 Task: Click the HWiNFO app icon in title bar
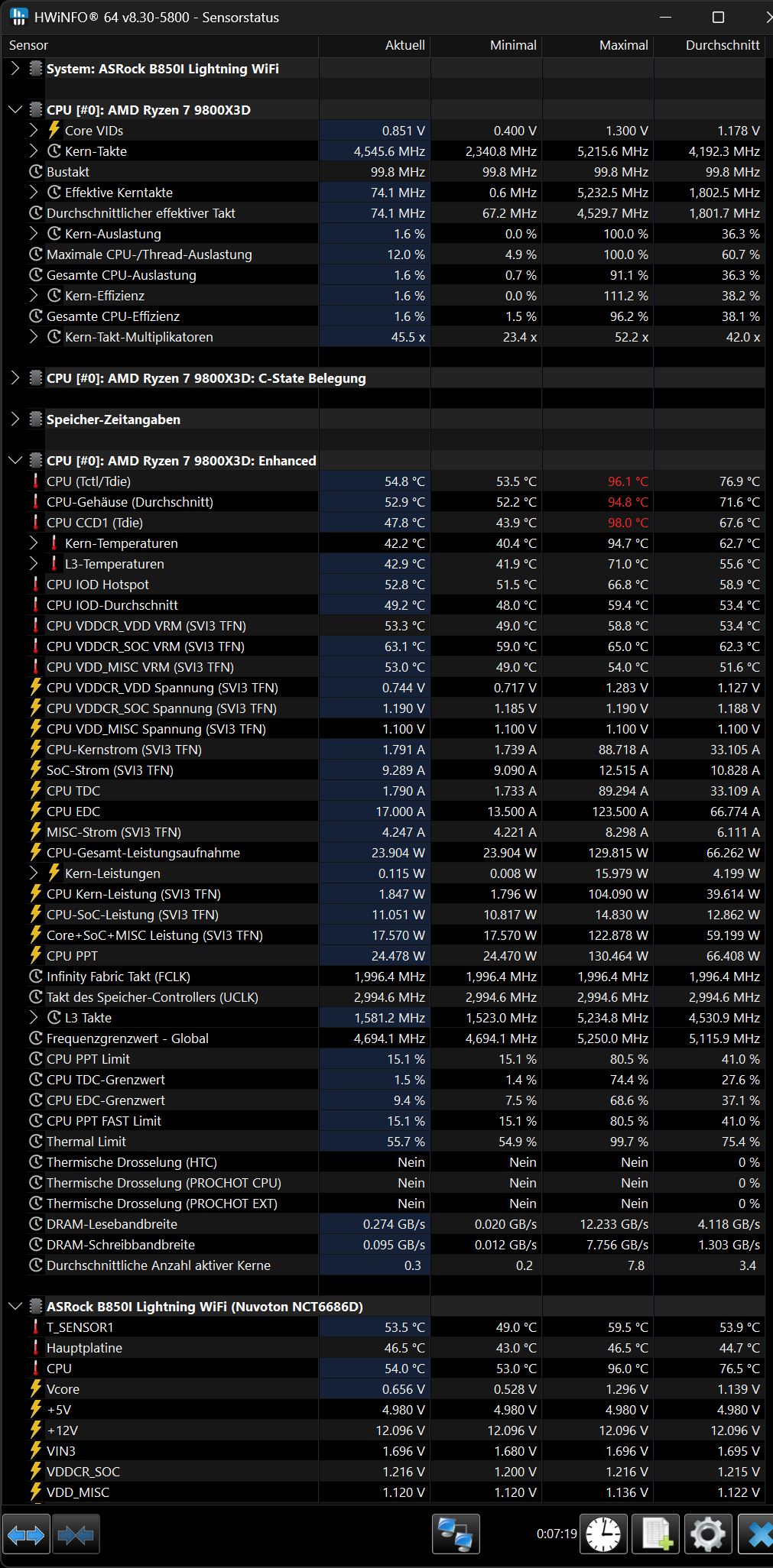(x=19, y=17)
